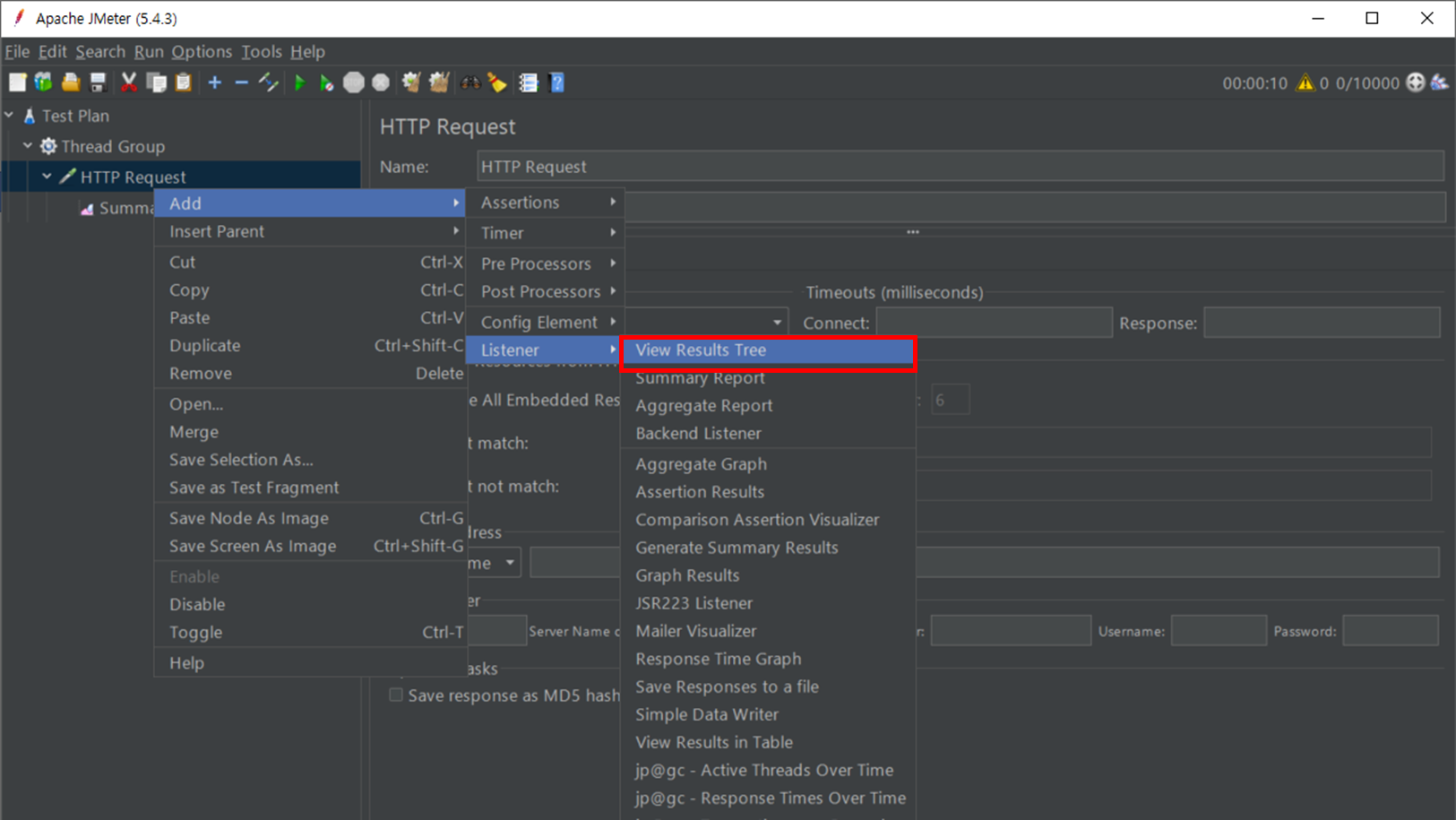
Task: Expand the Pre Processors submenu
Action: tap(545, 263)
